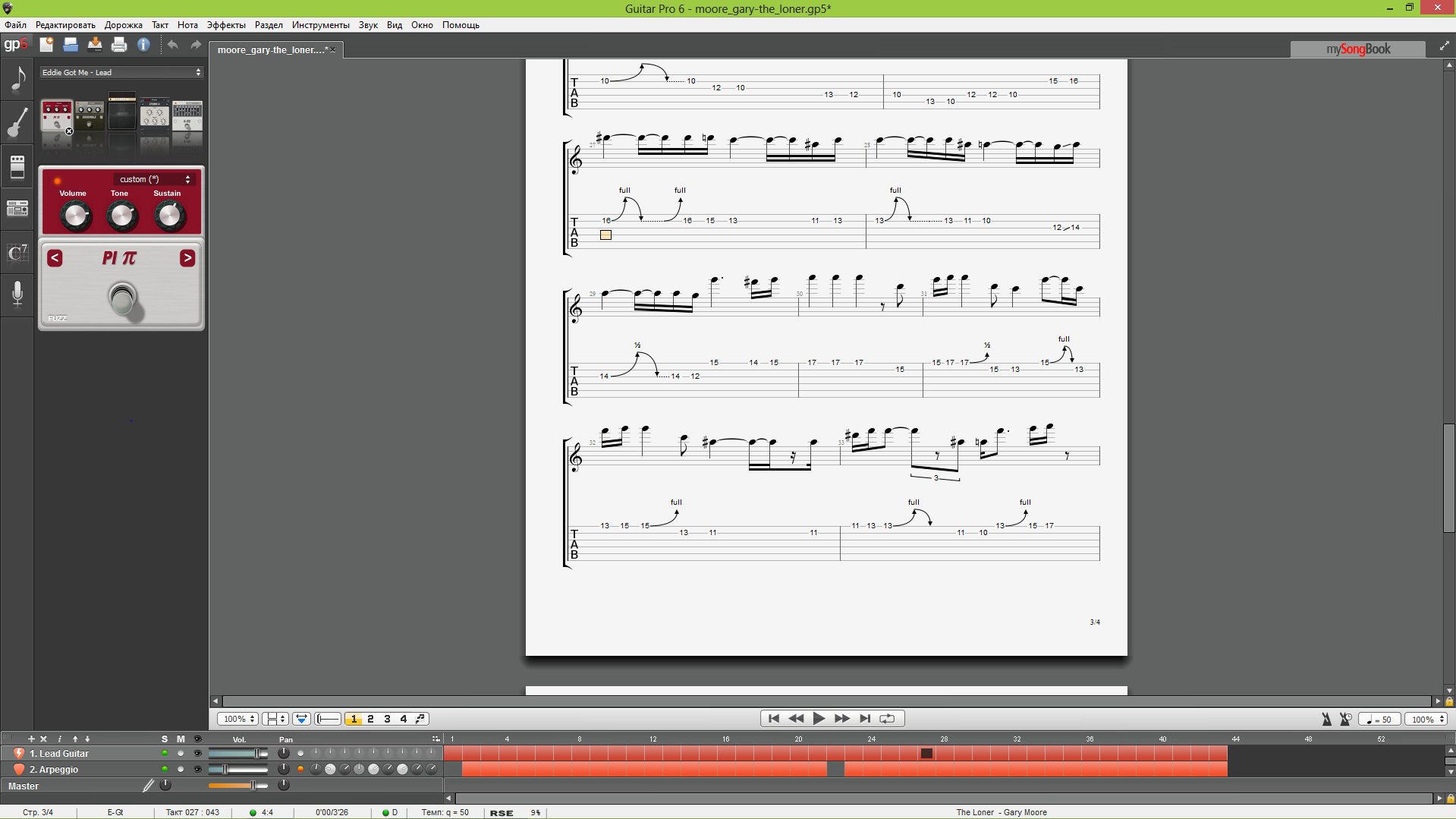Print the score with the printer icon
This screenshot has width=1456, height=819.
(119, 45)
